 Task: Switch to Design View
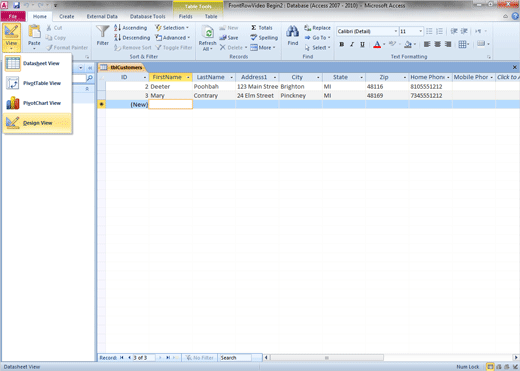coord(38,123)
